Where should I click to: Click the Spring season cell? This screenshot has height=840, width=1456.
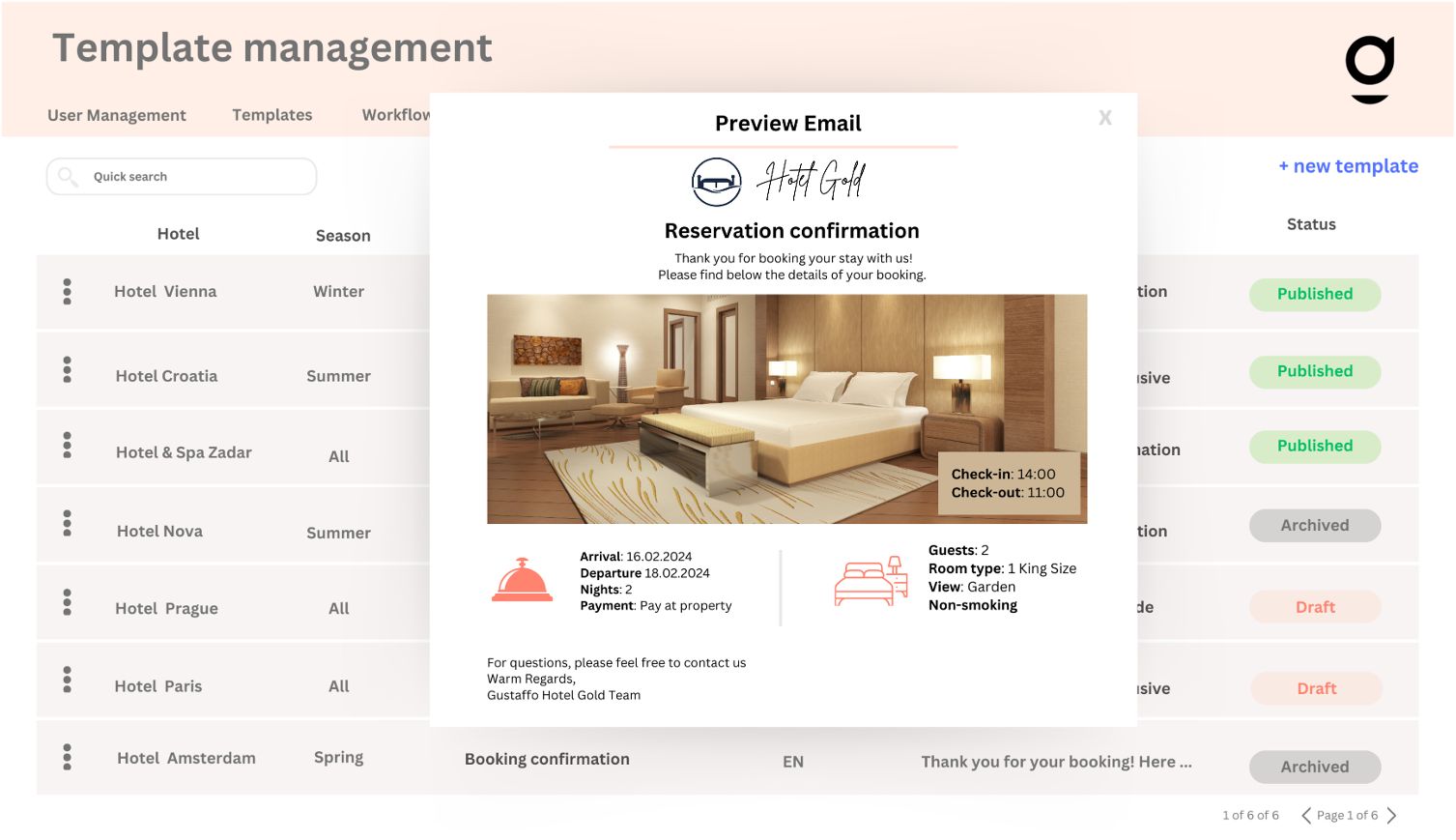coord(338,758)
